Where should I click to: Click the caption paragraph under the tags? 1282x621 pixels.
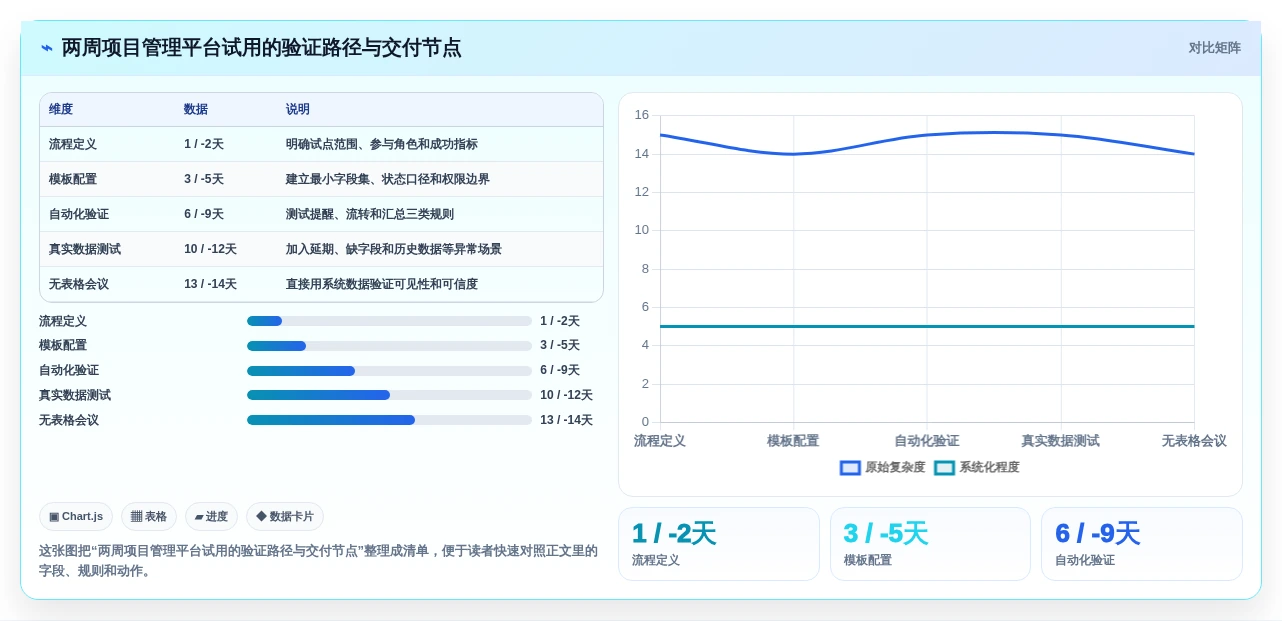318,561
